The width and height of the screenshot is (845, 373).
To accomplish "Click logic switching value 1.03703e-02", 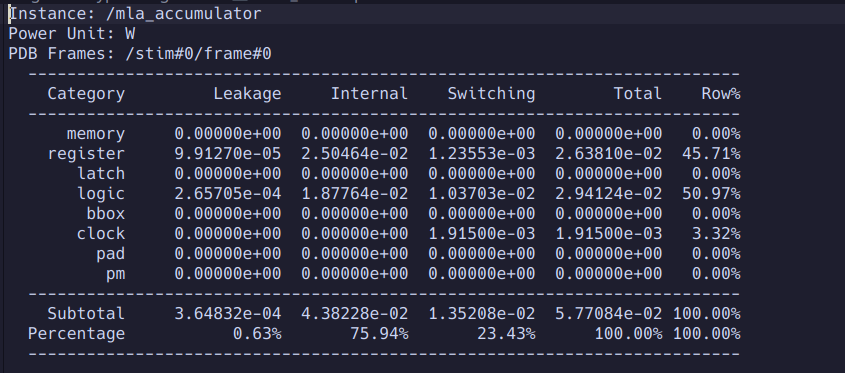I will 482,194.
